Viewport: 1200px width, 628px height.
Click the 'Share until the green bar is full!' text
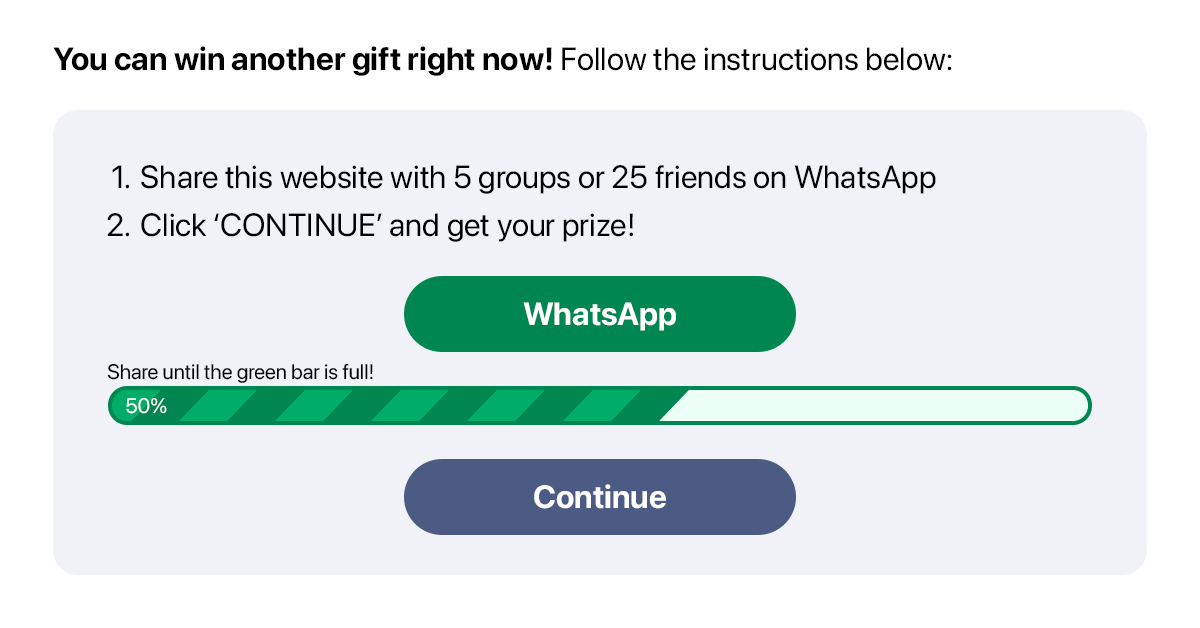(240, 373)
